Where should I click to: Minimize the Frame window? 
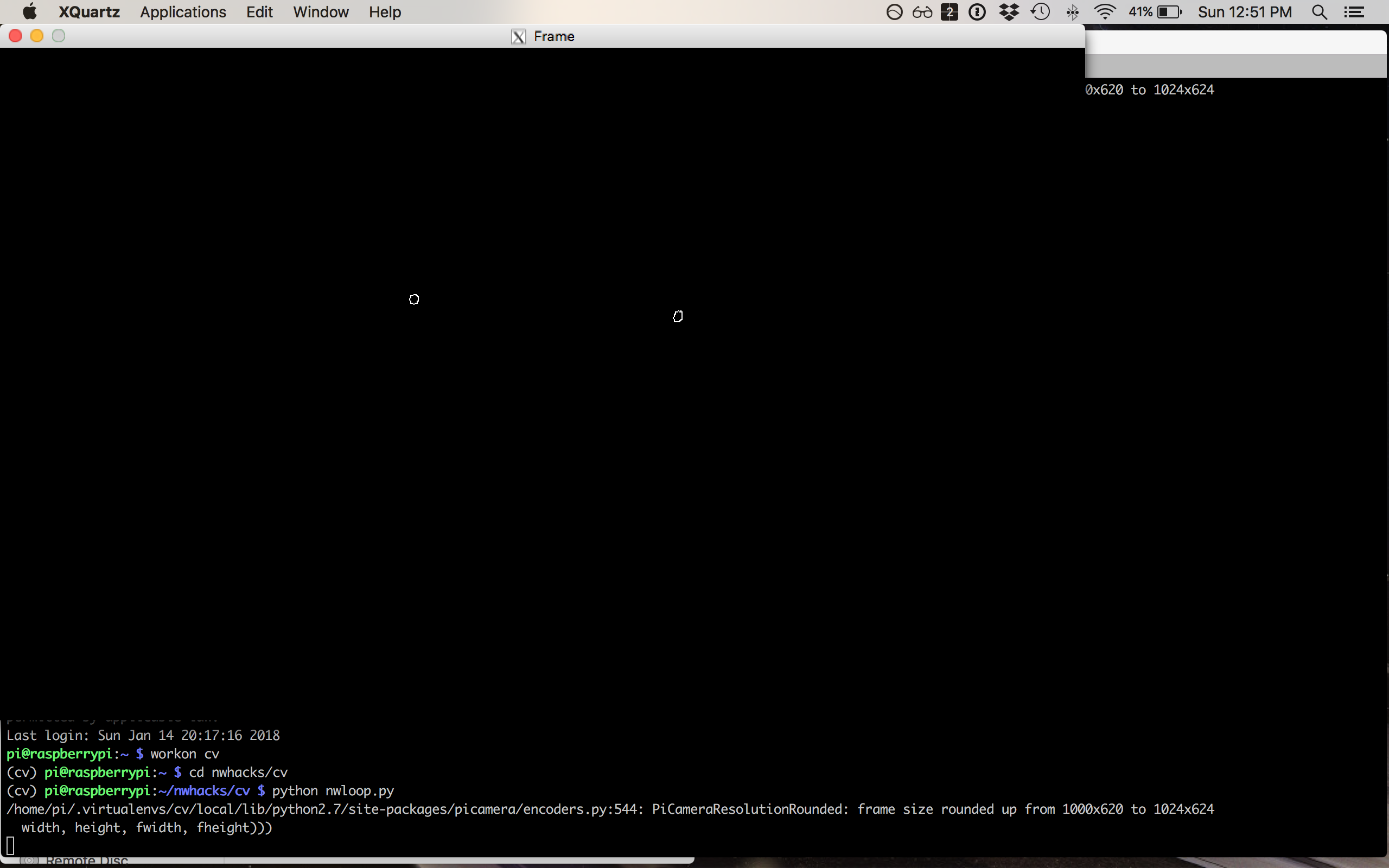coord(37,36)
